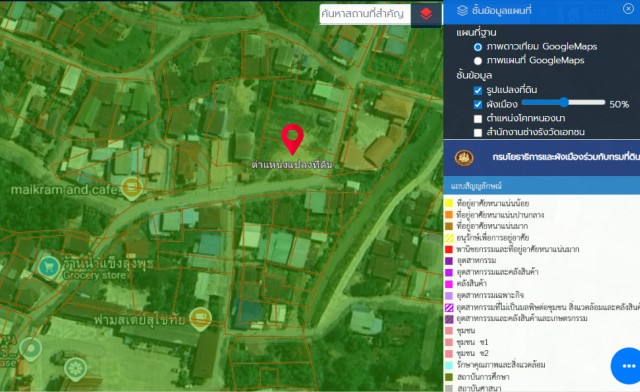Viewport: 640px width, 392px height.
Task: Click the department emblem logo
Action: 464,158
